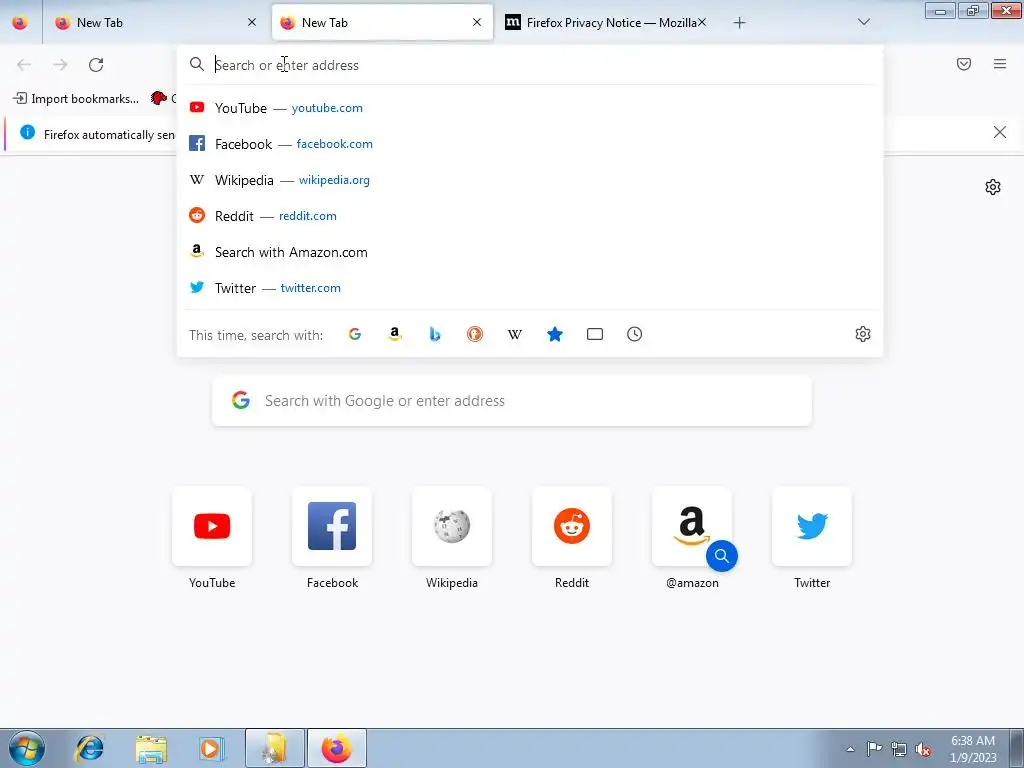This screenshot has width=1024, height=768.
Task: Search this time with Wikipedia icon
Action: (x=515, y=334)
